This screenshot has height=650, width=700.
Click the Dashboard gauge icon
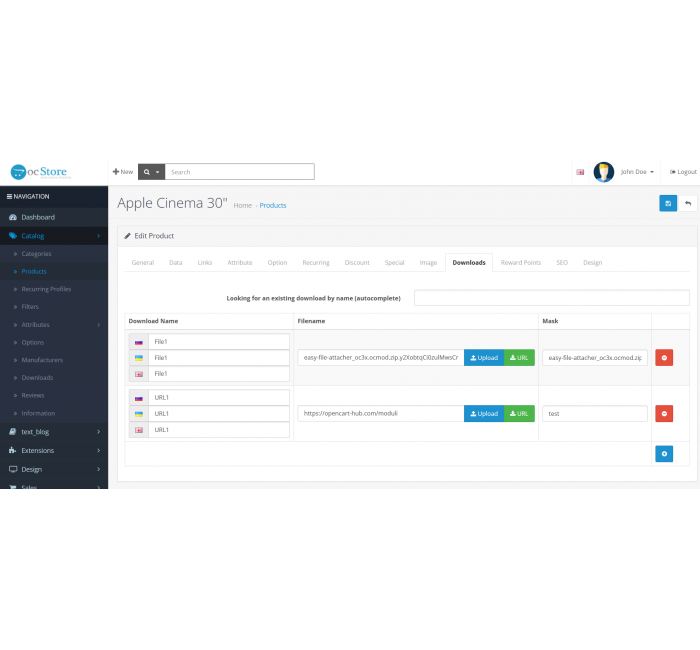click(13, 217)
